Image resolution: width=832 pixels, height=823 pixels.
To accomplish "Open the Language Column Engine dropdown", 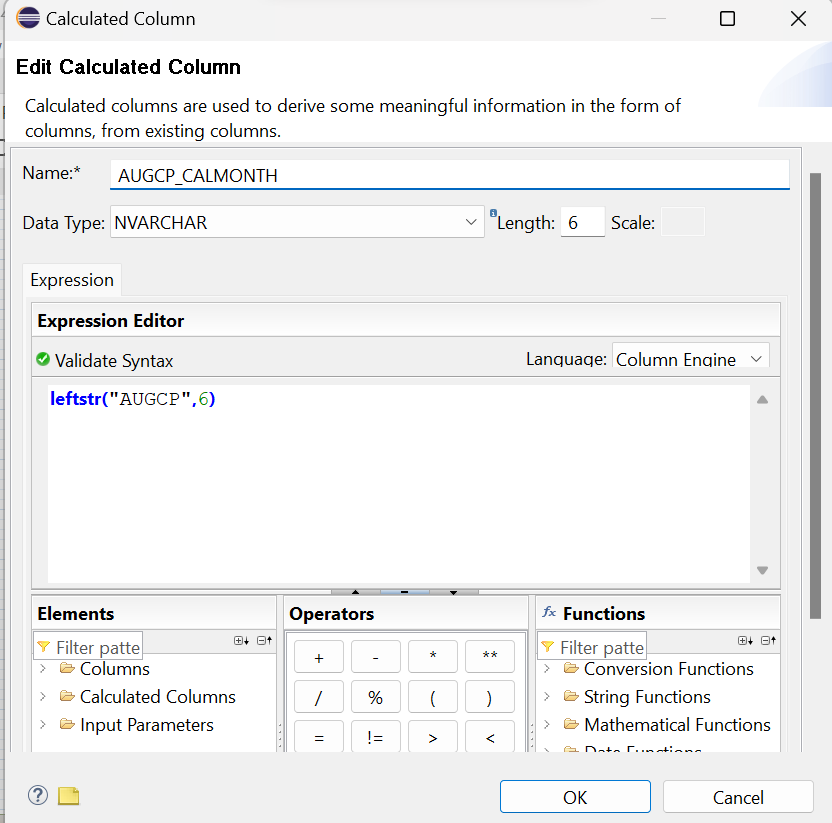I will coord(756,359).
